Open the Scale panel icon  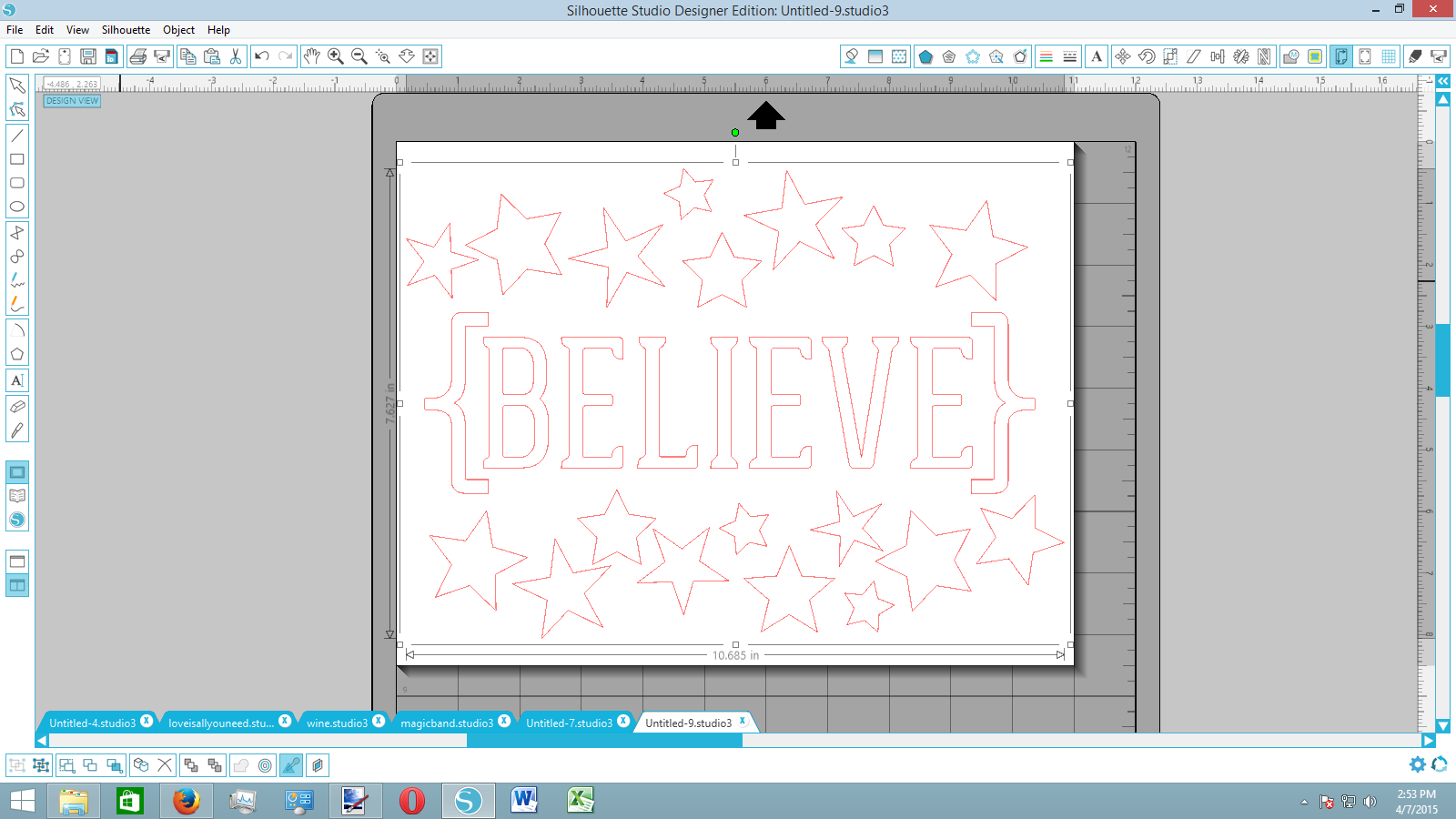click(x=1170, y=56)
